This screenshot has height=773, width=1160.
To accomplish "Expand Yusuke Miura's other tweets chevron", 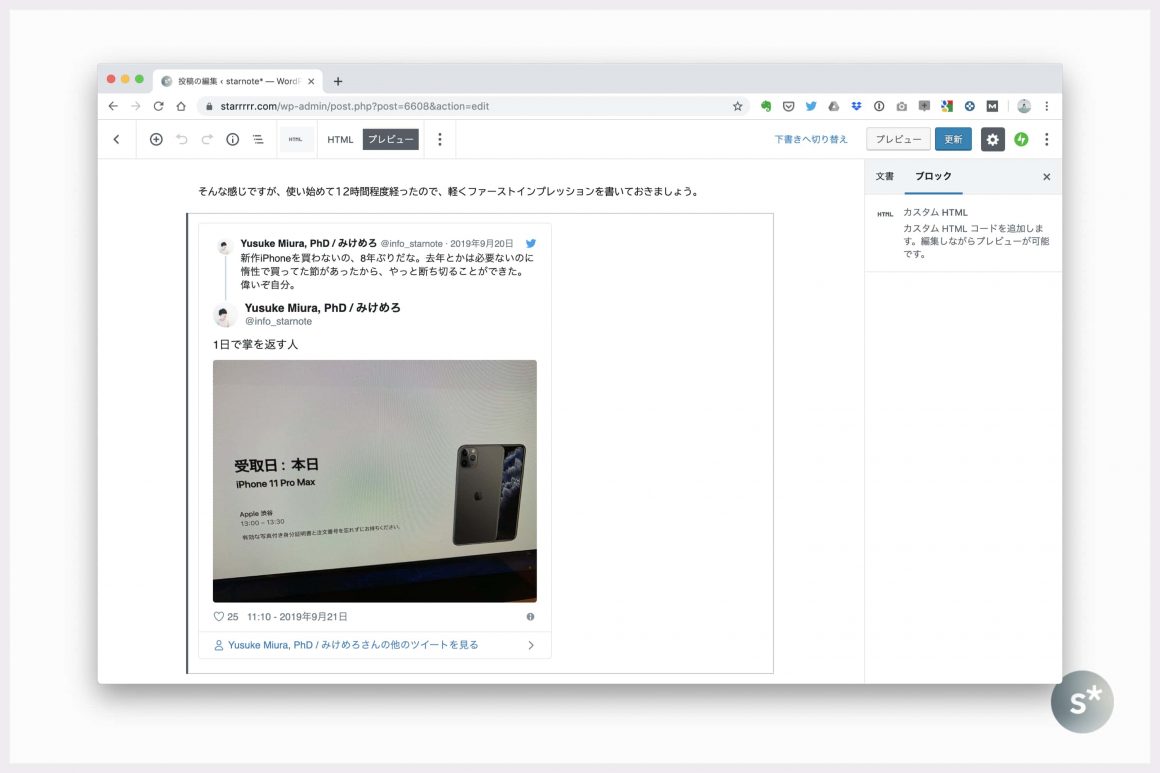I will [x=531, y=646].
